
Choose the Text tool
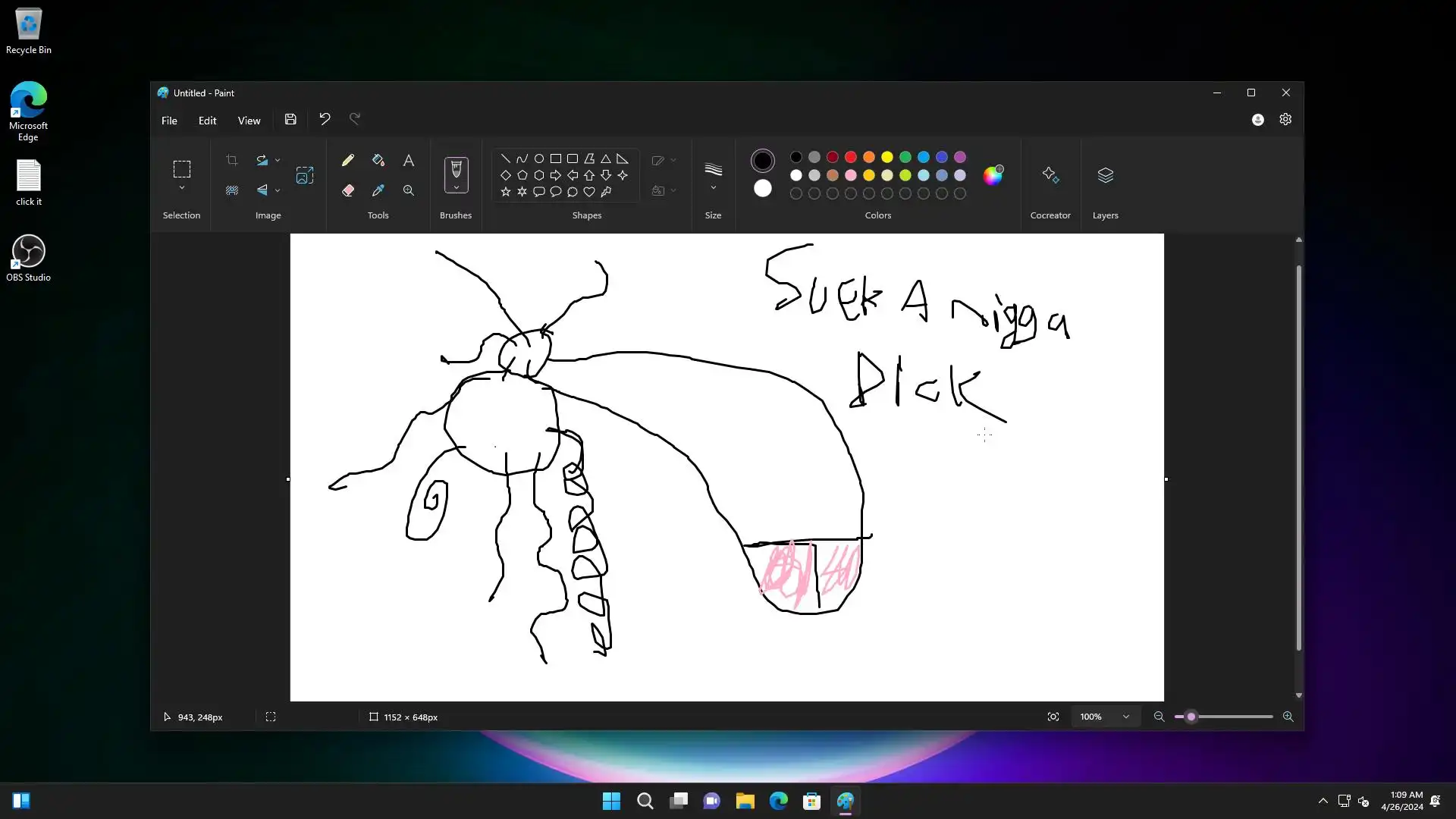(409, 160)
